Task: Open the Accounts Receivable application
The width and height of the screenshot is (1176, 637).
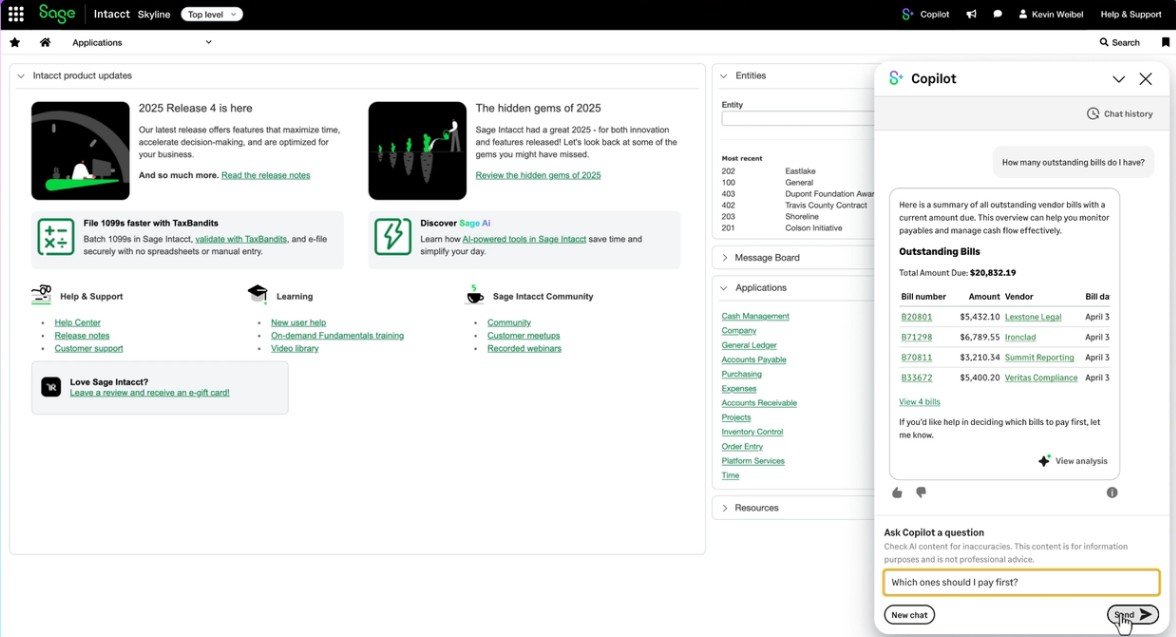Action: pyautogui.click(x=759, y=404)
